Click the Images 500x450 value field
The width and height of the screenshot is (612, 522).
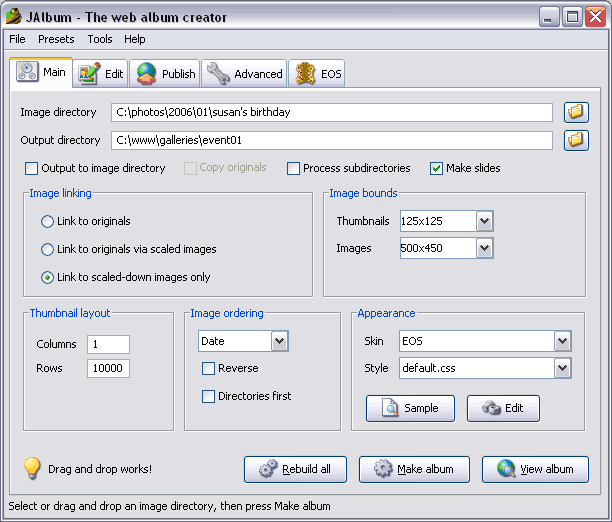click(438, 248)
